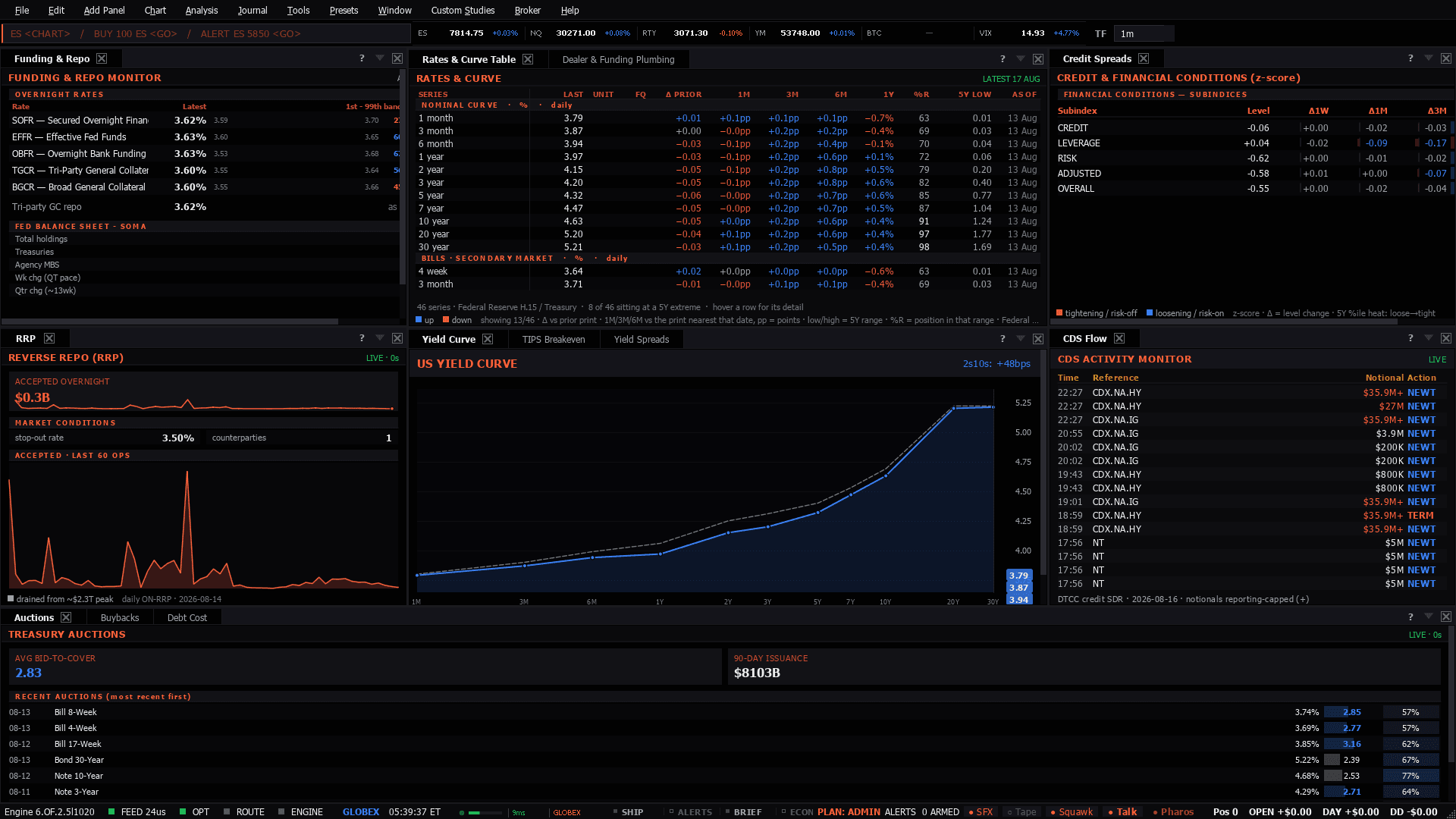
Task: Open the RRP panel options dropdown
Action: (x=380, y=338)
